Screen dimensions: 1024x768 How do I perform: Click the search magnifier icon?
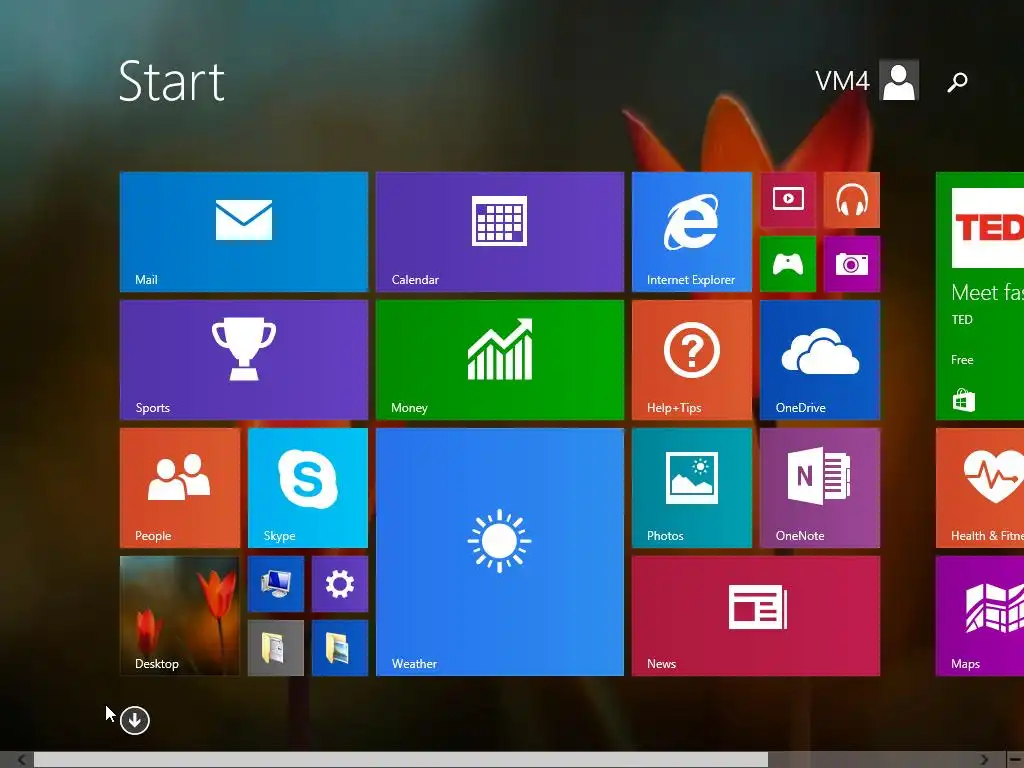957,82
